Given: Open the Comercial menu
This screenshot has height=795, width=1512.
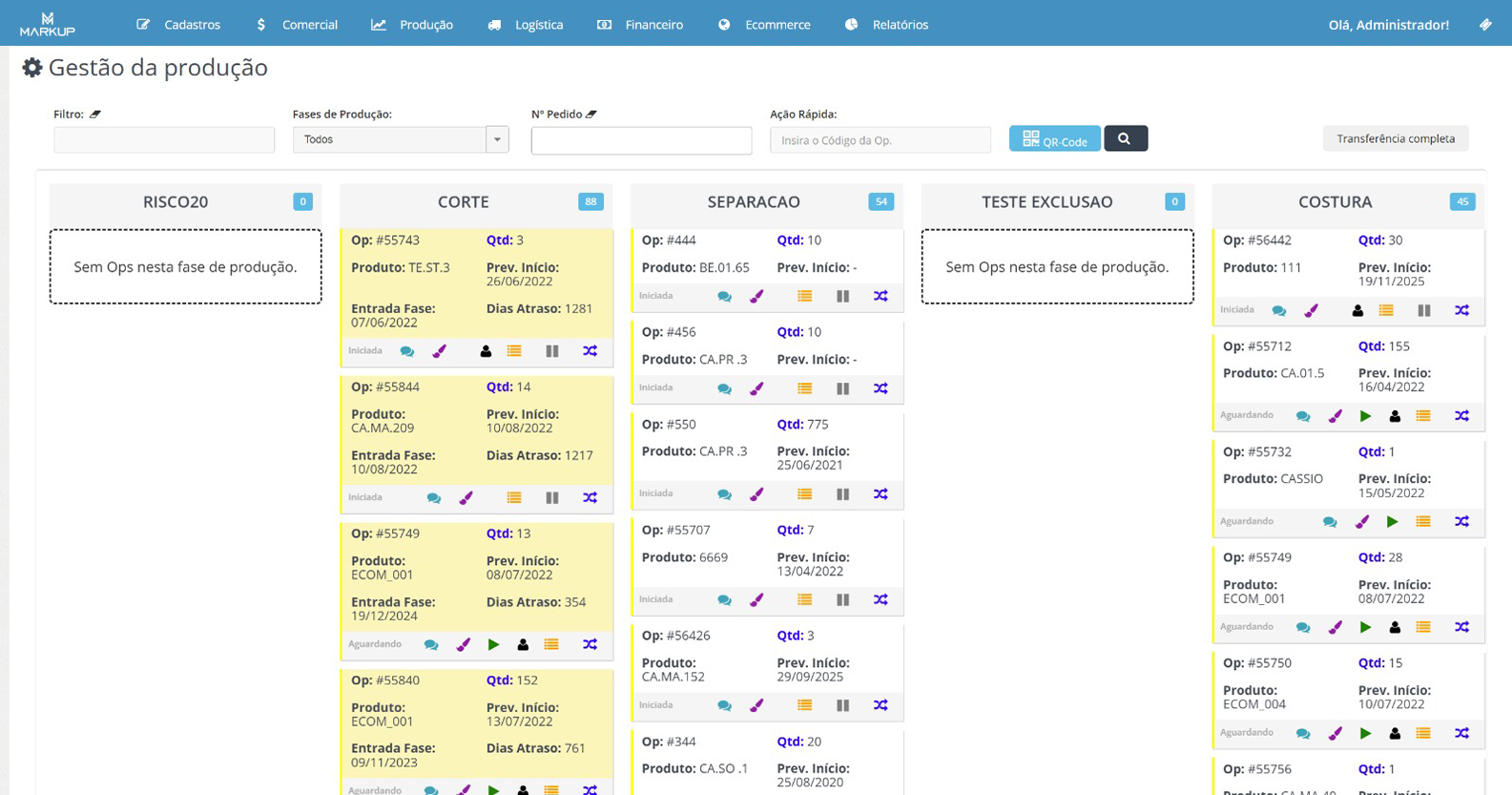Looking at the screenshot, I should tap(297, 25).
